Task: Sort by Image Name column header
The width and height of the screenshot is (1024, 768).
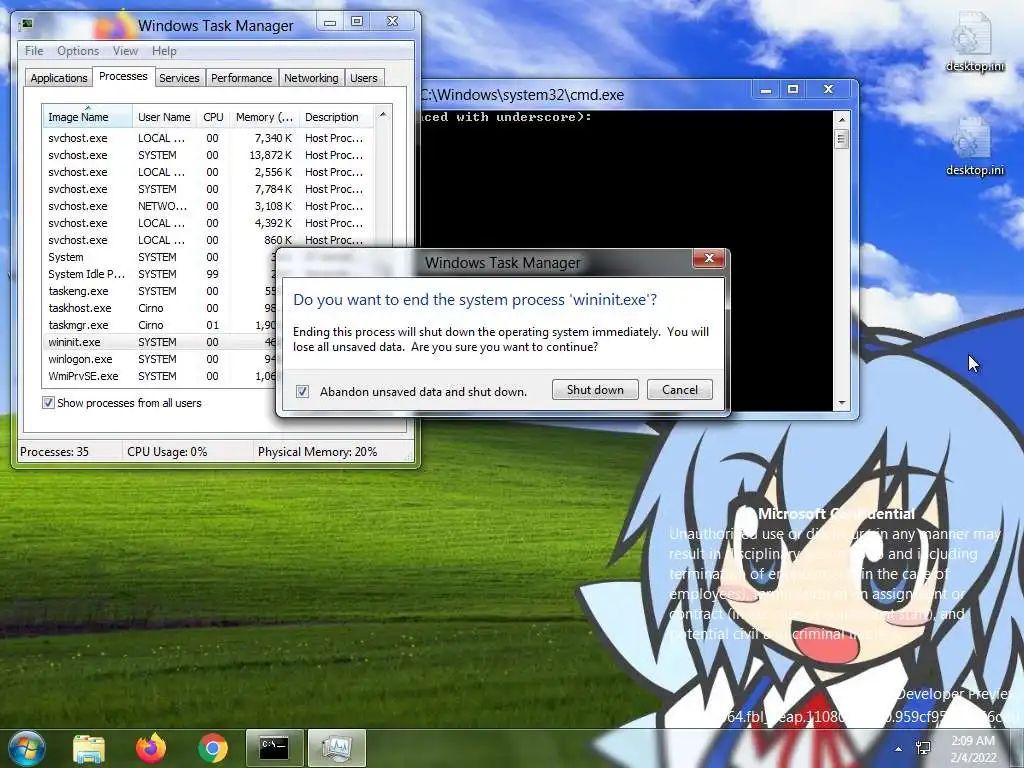Action: click(x=87, y=117)
